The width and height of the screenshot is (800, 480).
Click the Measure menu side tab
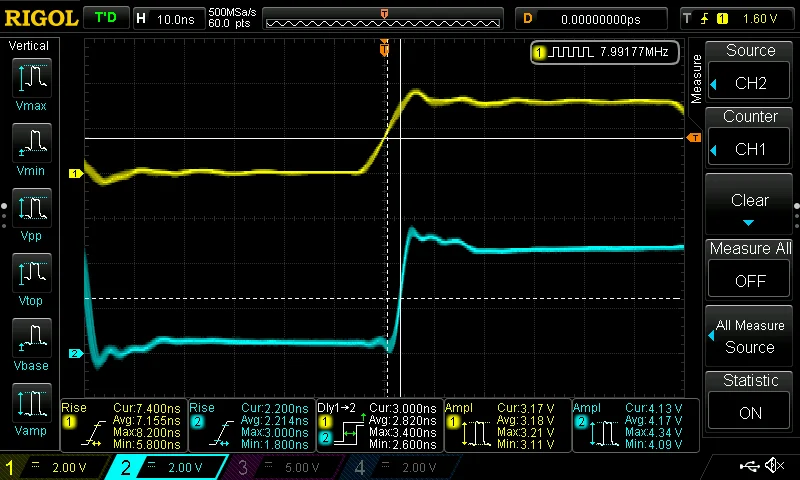click(696, 79)
